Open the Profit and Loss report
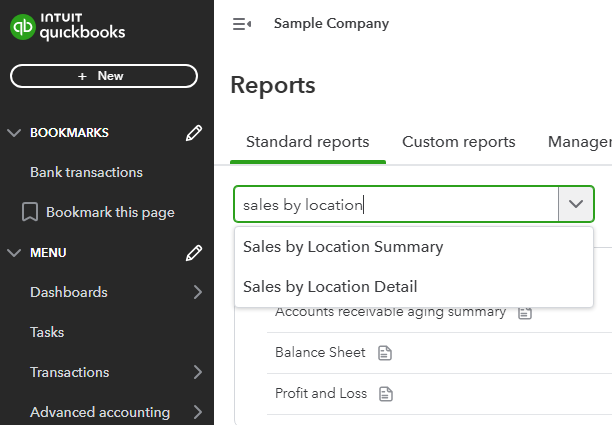The height and width of the screenshot is (425, 612). point(321,393)
